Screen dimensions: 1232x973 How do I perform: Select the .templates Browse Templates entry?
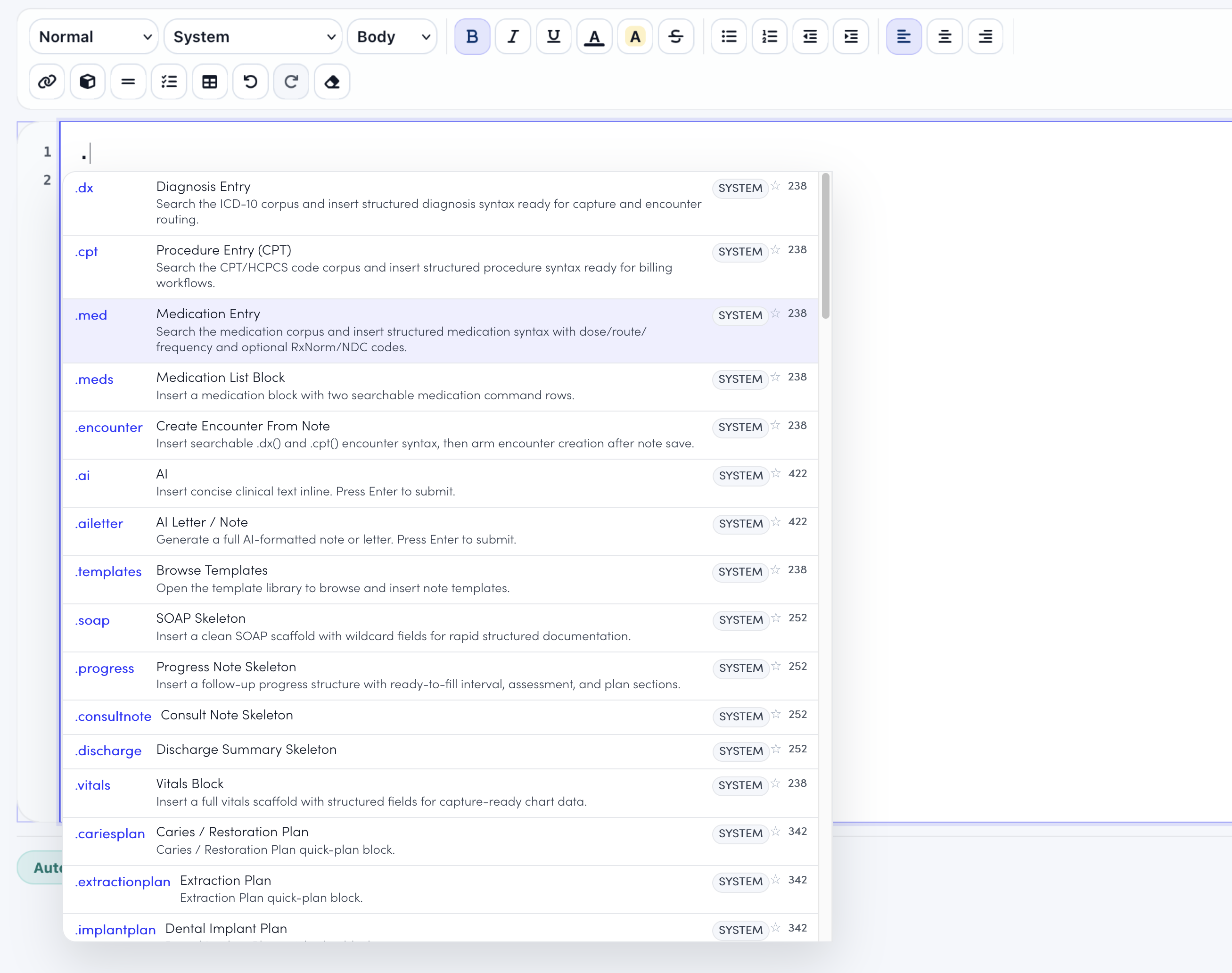[x=440, y=579]
